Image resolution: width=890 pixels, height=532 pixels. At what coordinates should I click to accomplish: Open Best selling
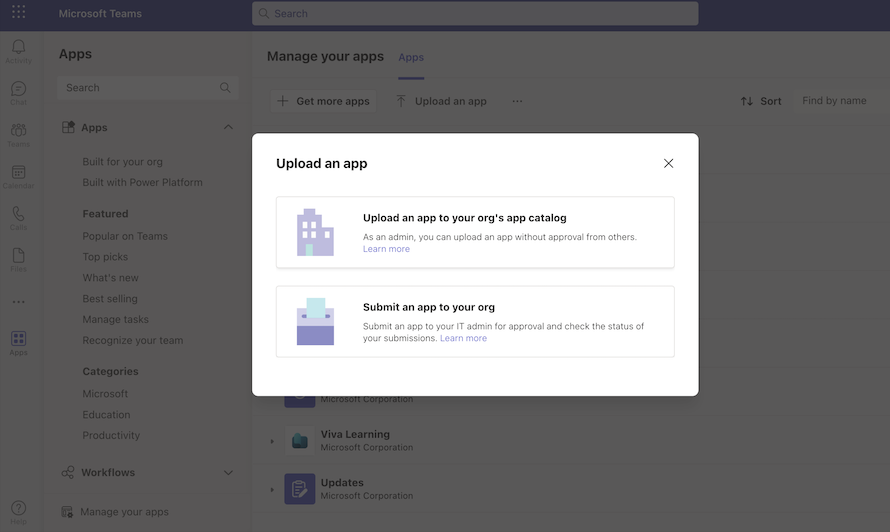point(110,299)
